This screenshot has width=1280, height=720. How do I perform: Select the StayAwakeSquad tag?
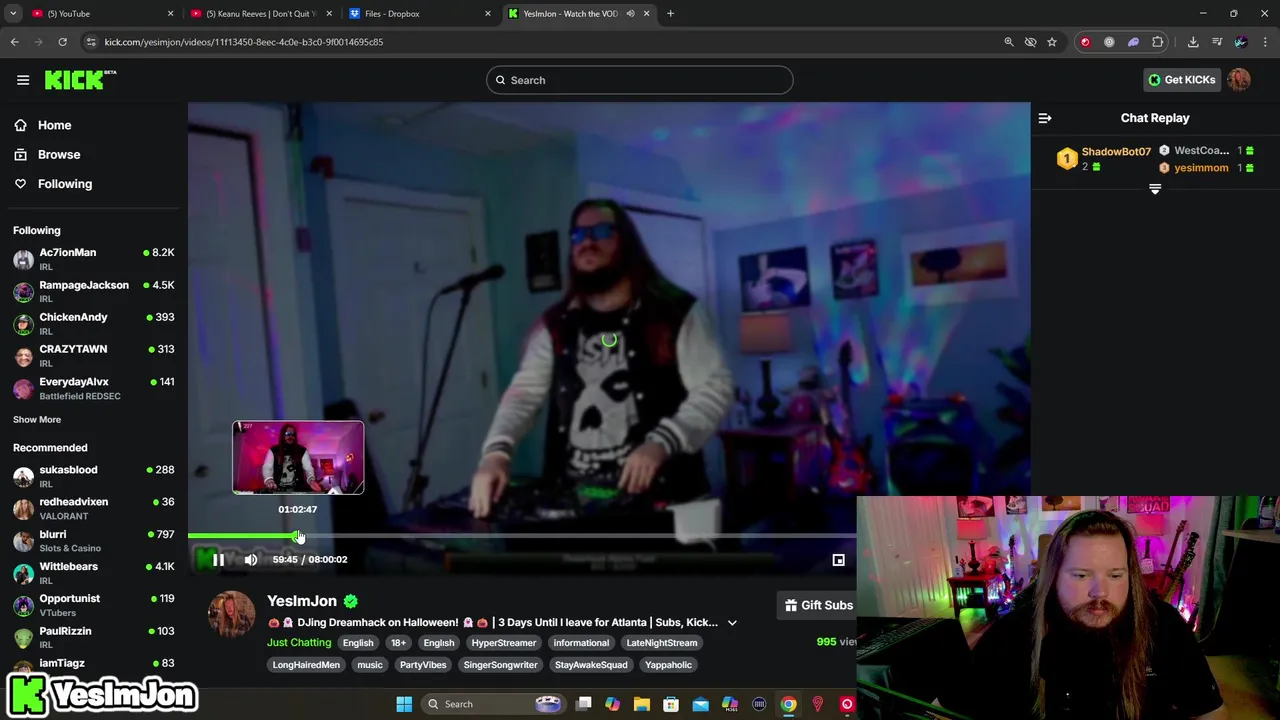pos(591,665)
